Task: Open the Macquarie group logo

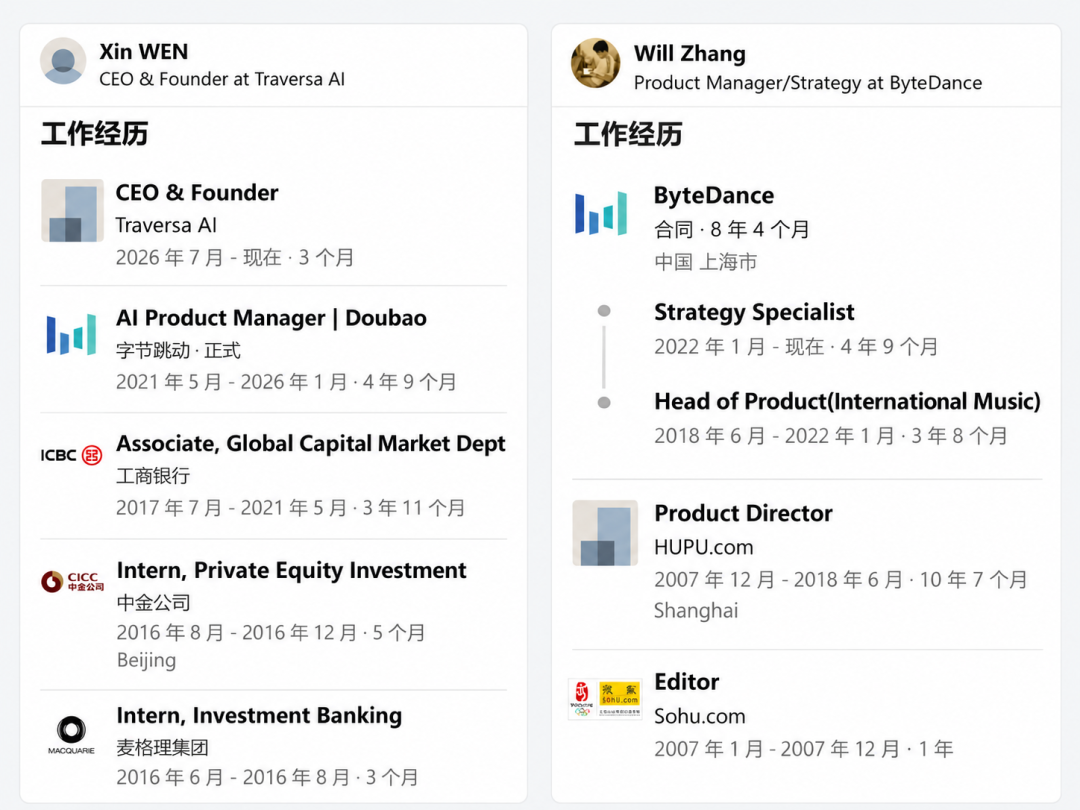Action: pyautogui.click(x=72, y=736)
